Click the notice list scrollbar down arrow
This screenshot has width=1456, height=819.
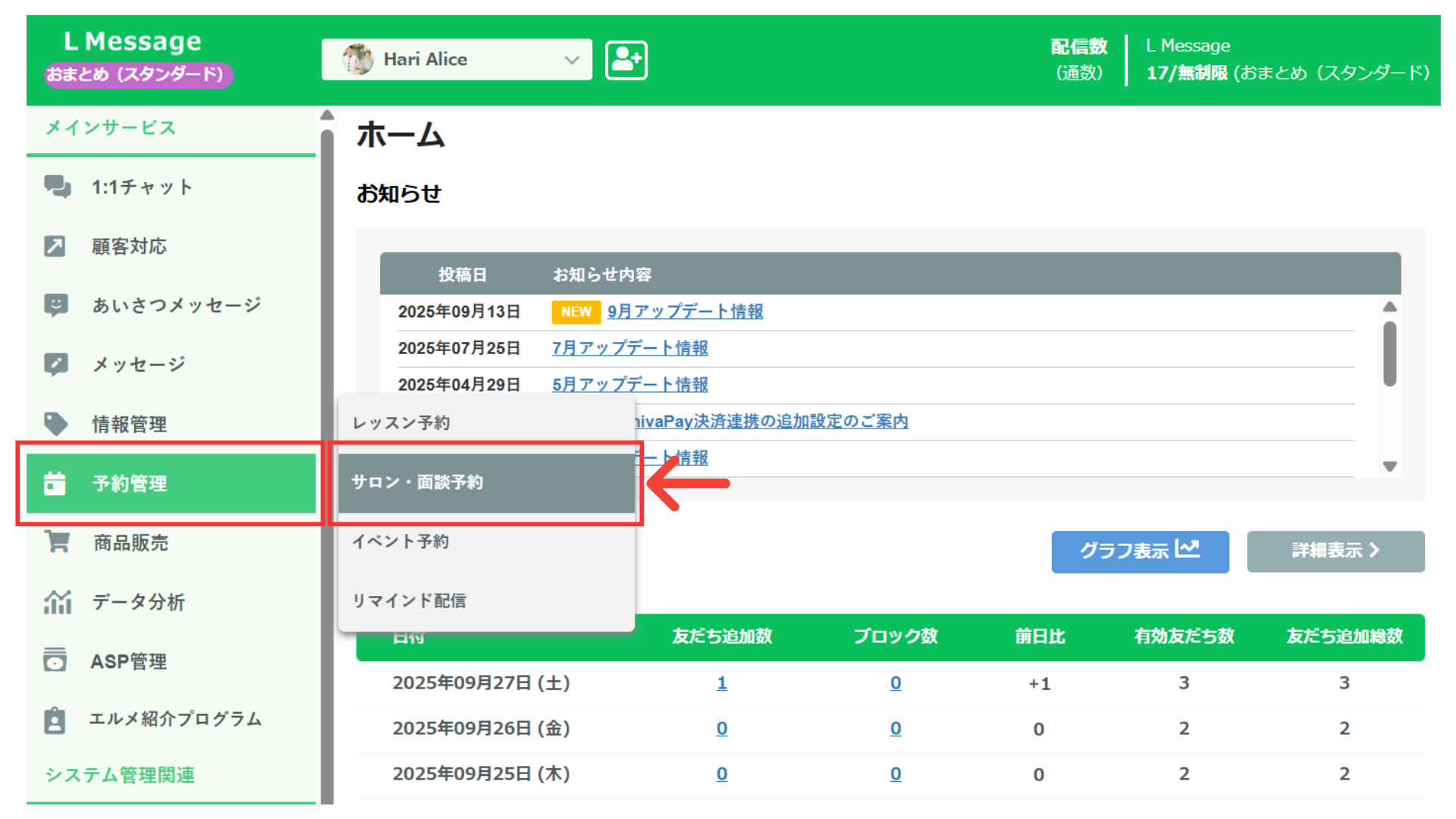[1390, 466]
